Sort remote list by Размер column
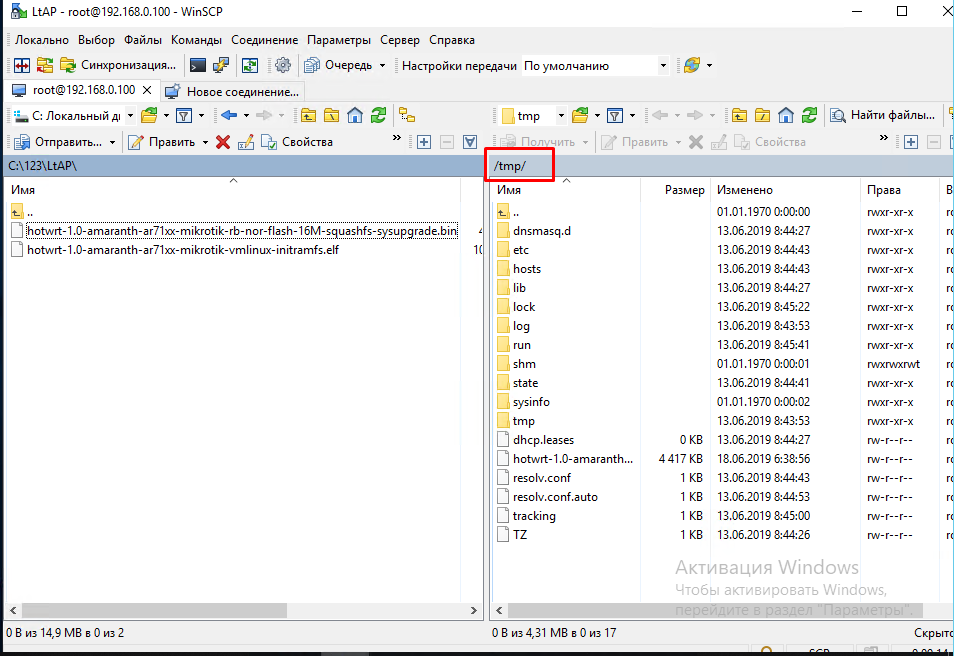The width and height of the screenshot is (954, 656). coord(676,190)
